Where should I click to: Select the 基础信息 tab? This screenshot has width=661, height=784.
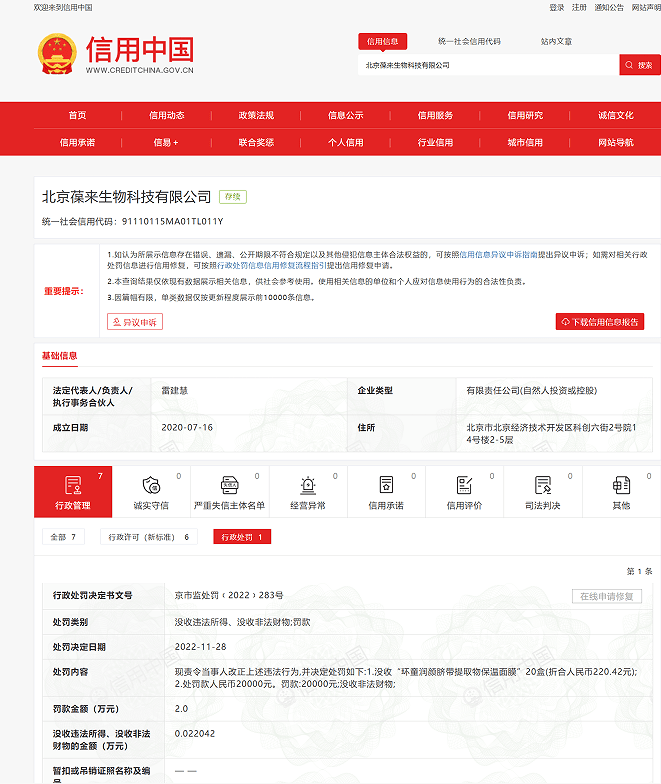click(60, 356)
